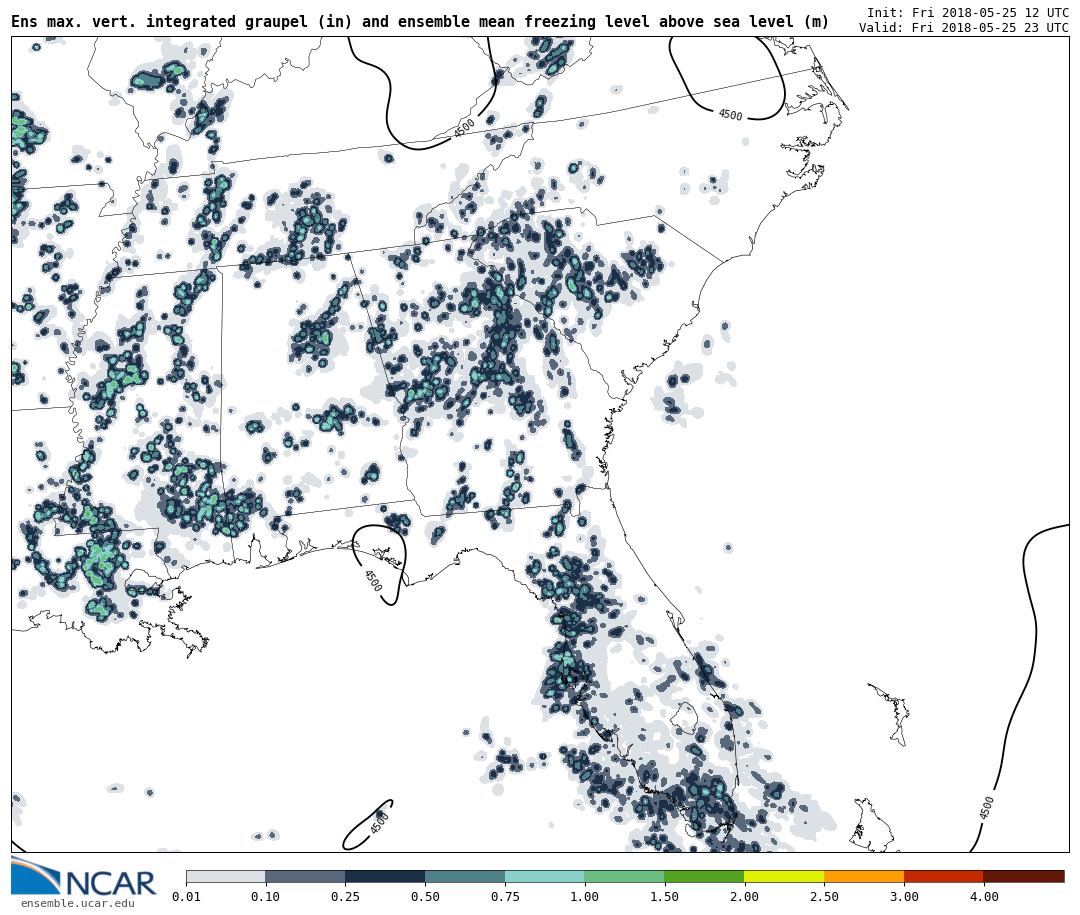Click the 4.00 tick label on colorbar

click(983, 897)
